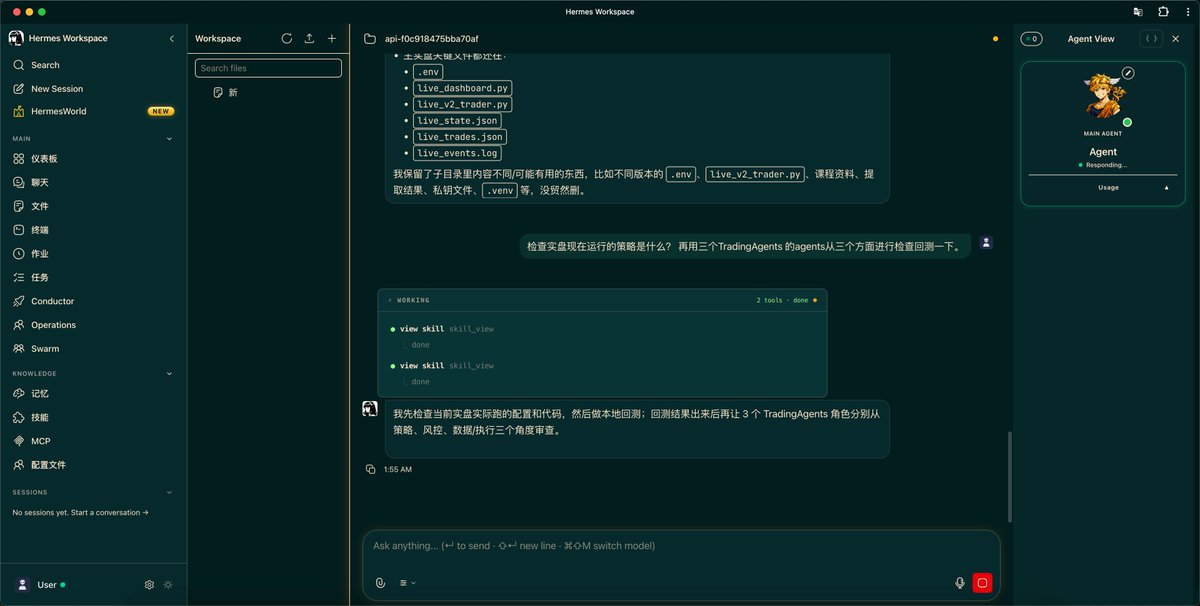The height and width of the screenshot is (606, 1200).
Task: Click the user avatar beside the sent message
Action: tap(986, 242)
